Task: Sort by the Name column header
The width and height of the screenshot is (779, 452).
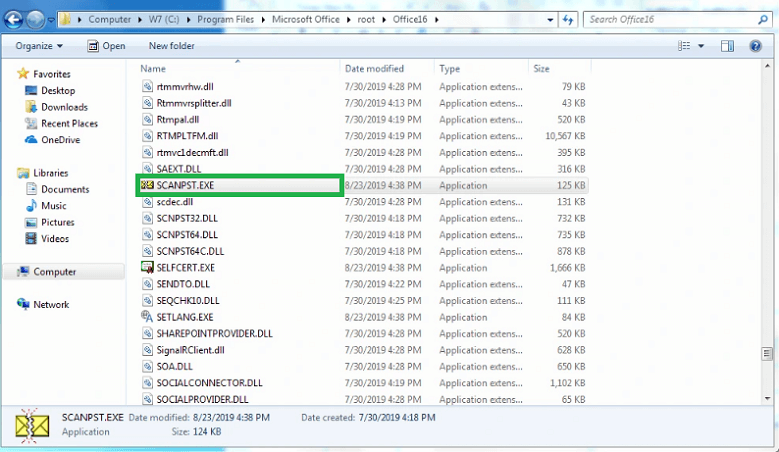Action: [153, 69]
